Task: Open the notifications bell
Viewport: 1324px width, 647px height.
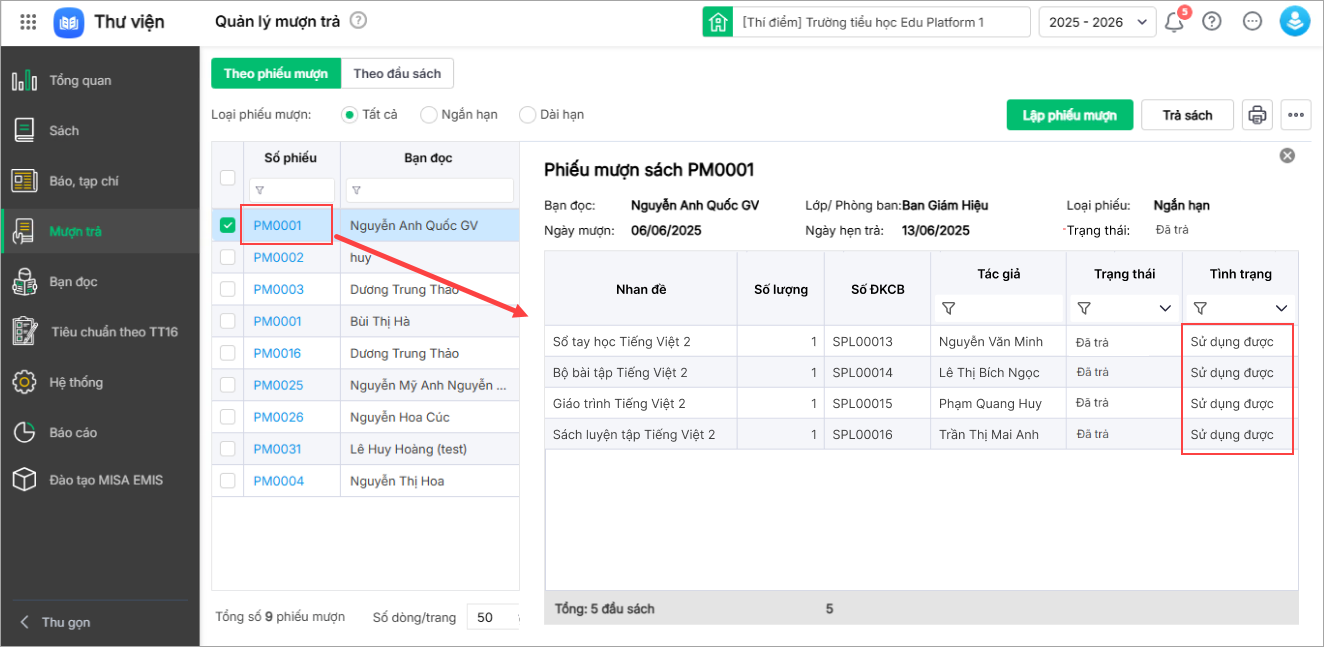Action: click(1175, 21)
